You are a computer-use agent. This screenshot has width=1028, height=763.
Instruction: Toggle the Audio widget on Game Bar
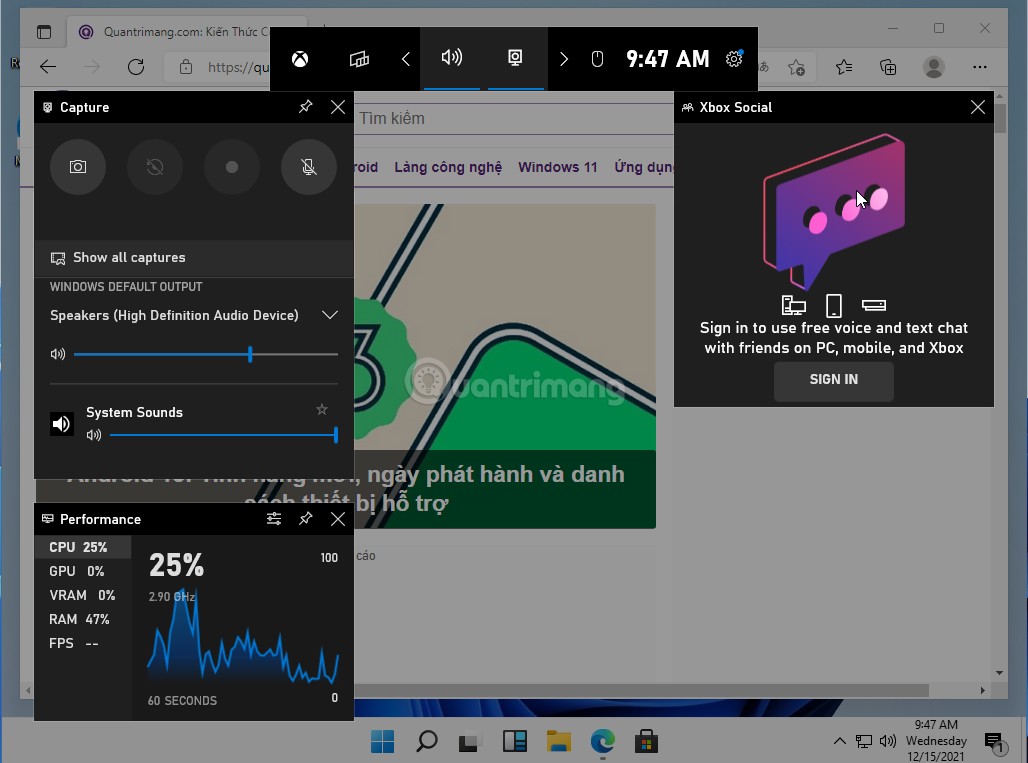click(x=452, y=58)
